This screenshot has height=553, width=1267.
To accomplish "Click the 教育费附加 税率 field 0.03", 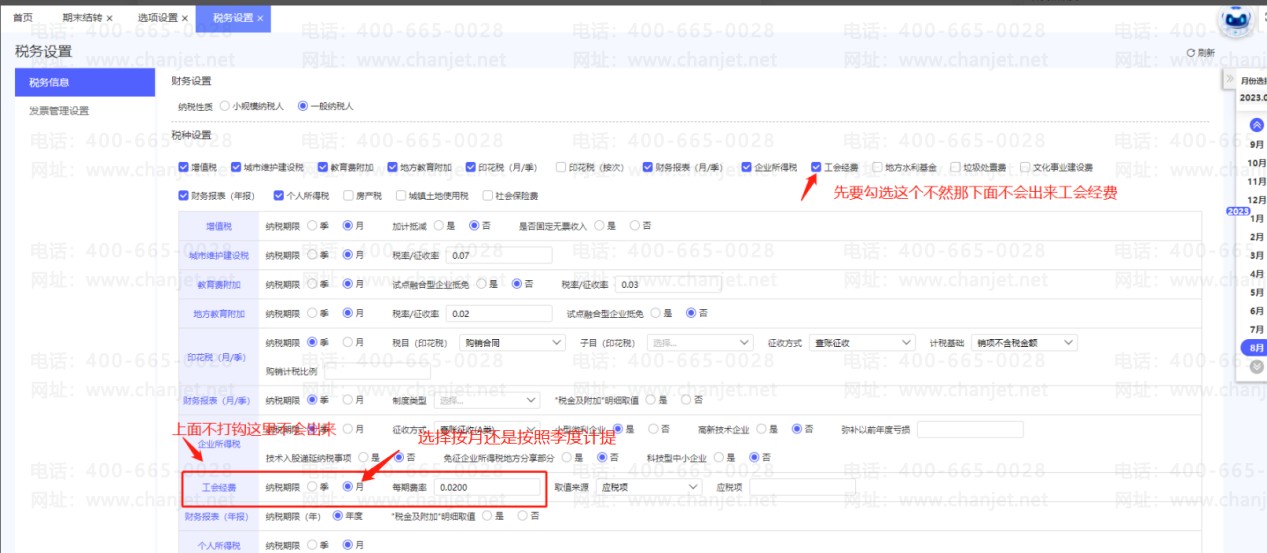I will tap(669, 284).
